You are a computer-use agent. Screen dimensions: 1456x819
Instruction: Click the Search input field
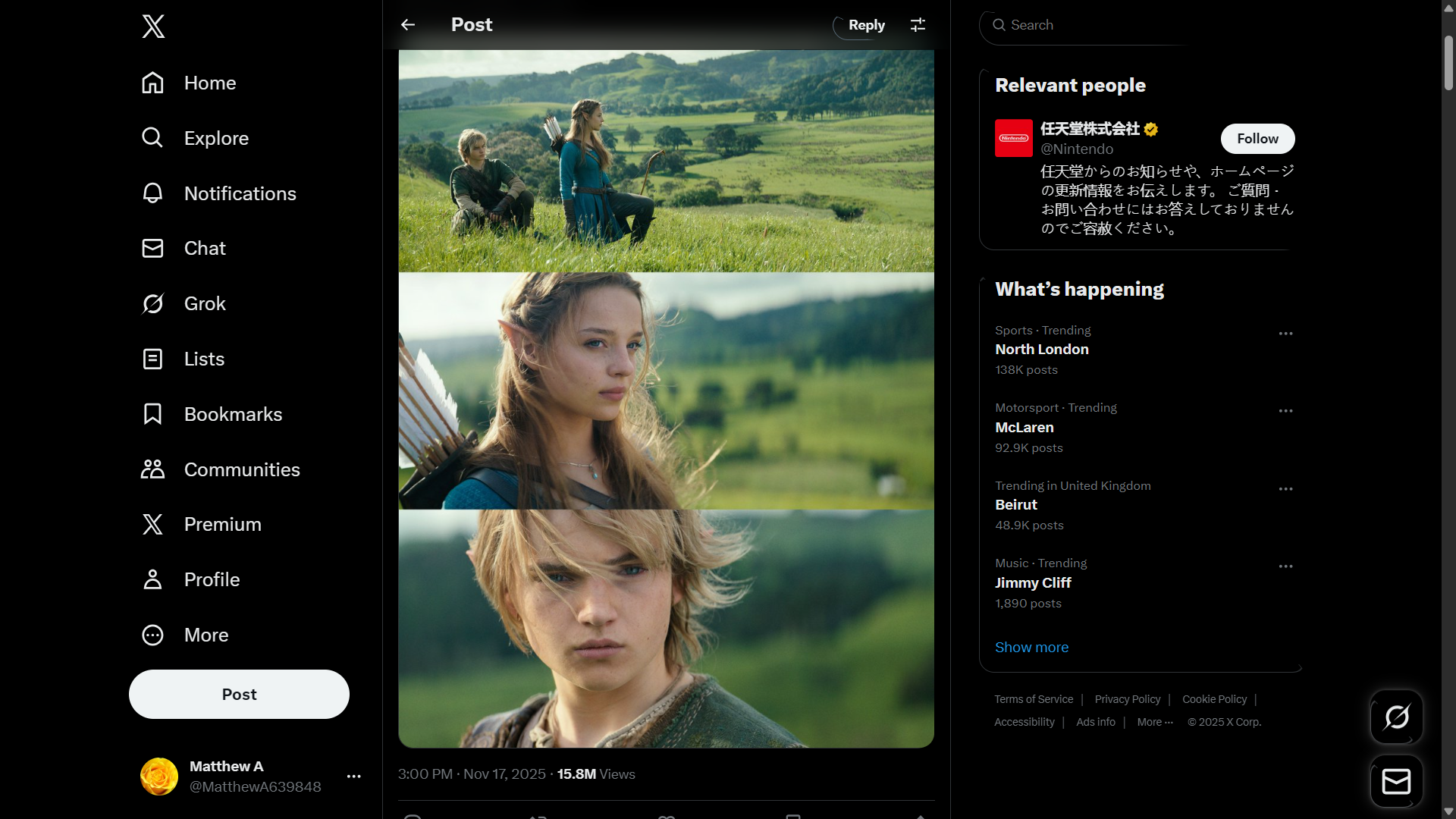1092,25
